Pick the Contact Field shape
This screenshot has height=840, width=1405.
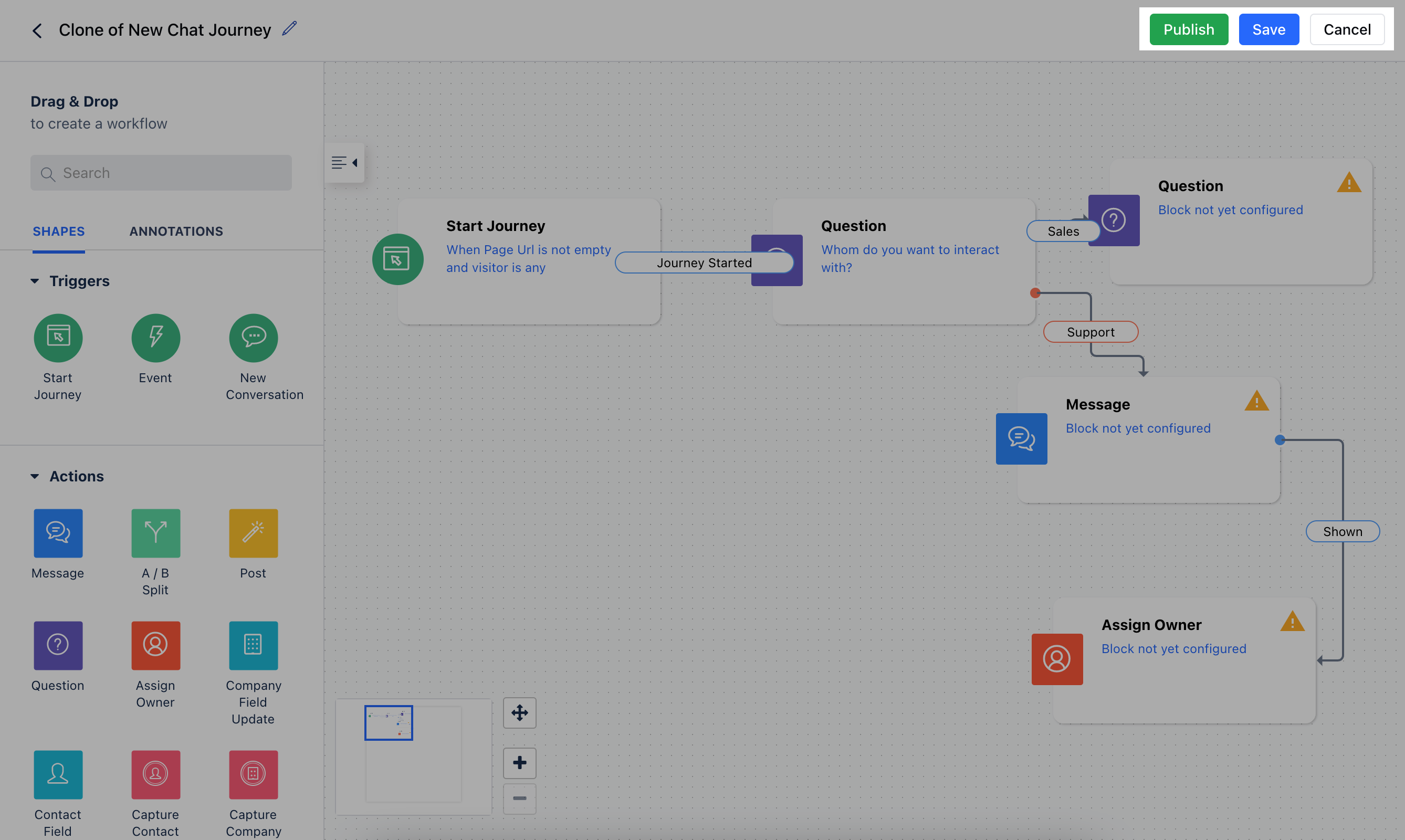(x=58, y=774)
